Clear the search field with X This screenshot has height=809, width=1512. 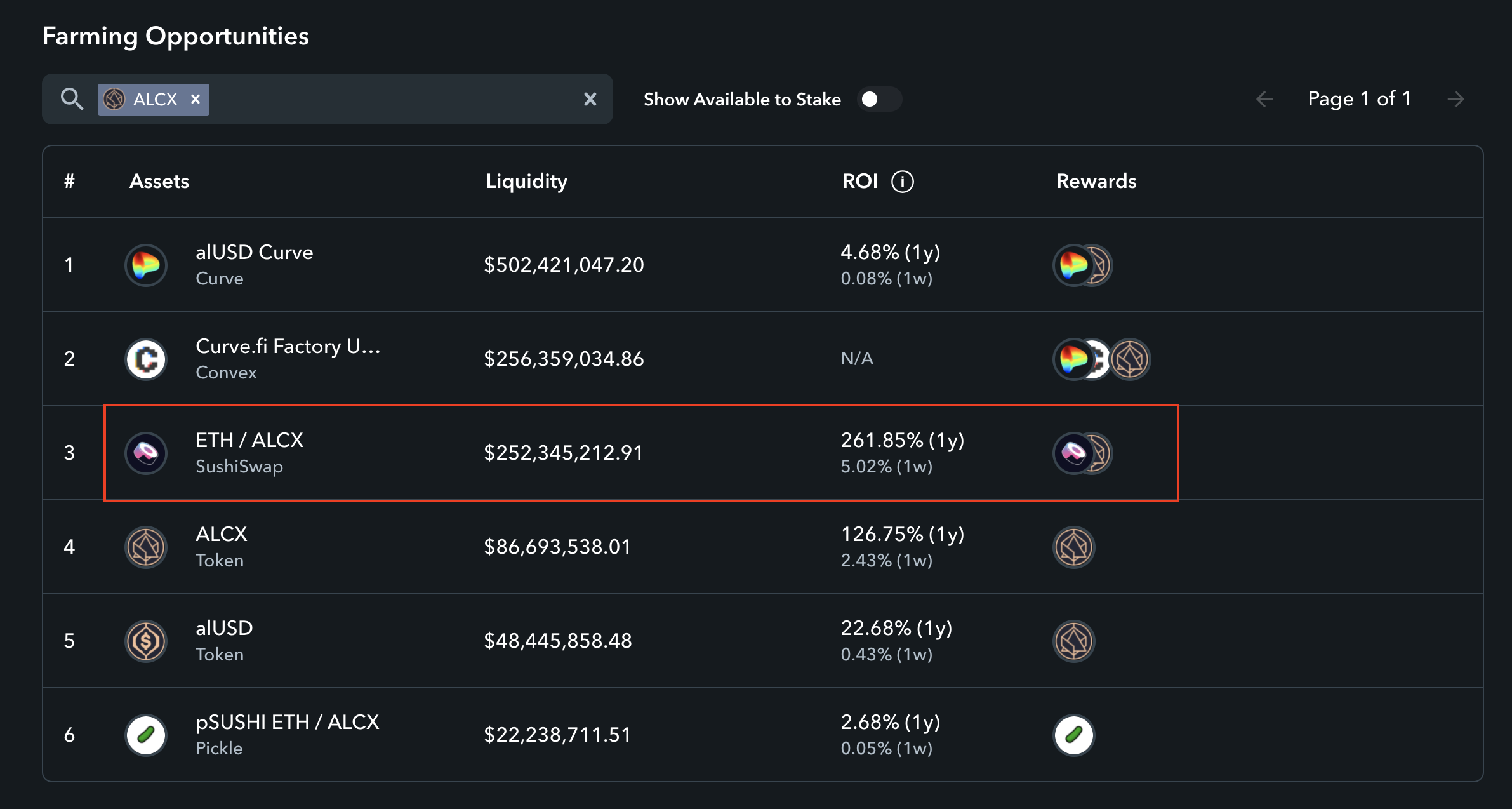tap(590, 99)
